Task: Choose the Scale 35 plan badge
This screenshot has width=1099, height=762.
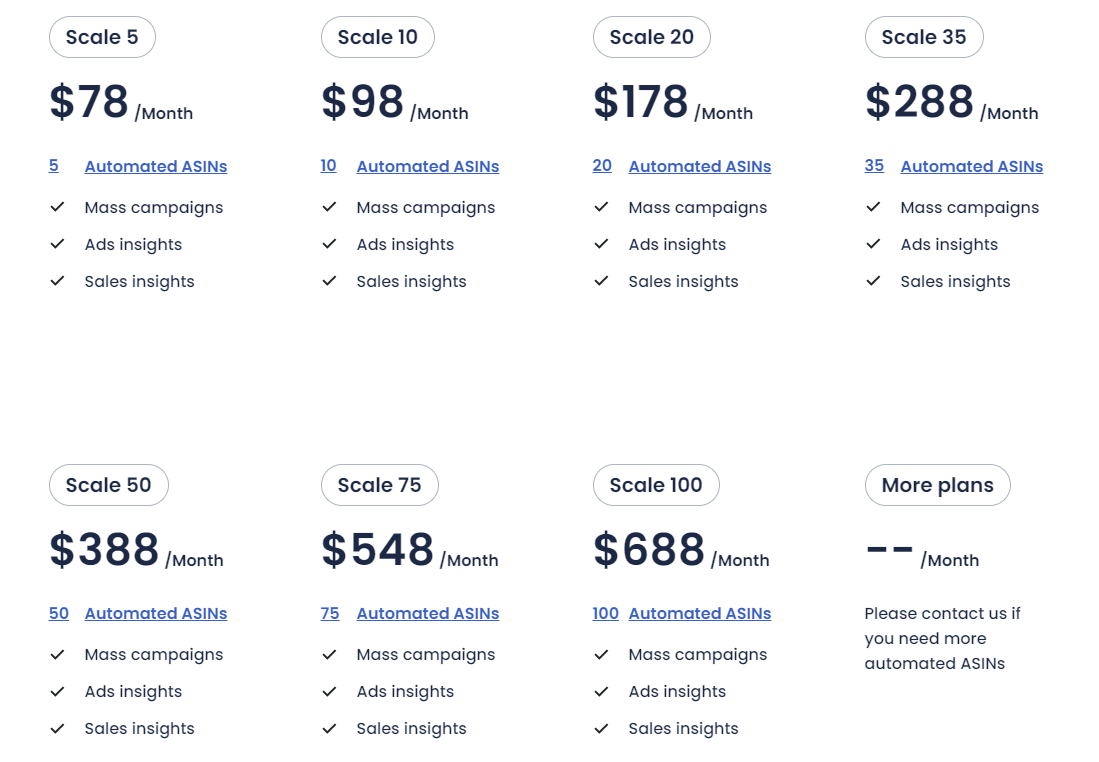Action: [x=924, y=37]
